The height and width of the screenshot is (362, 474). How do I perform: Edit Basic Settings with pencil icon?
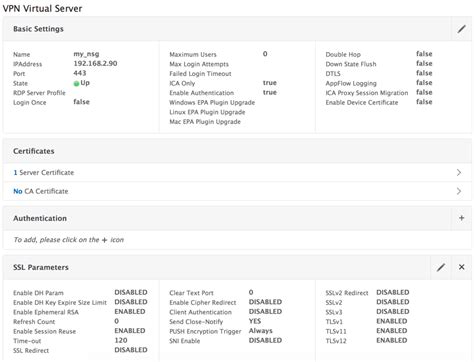(461, 29)
